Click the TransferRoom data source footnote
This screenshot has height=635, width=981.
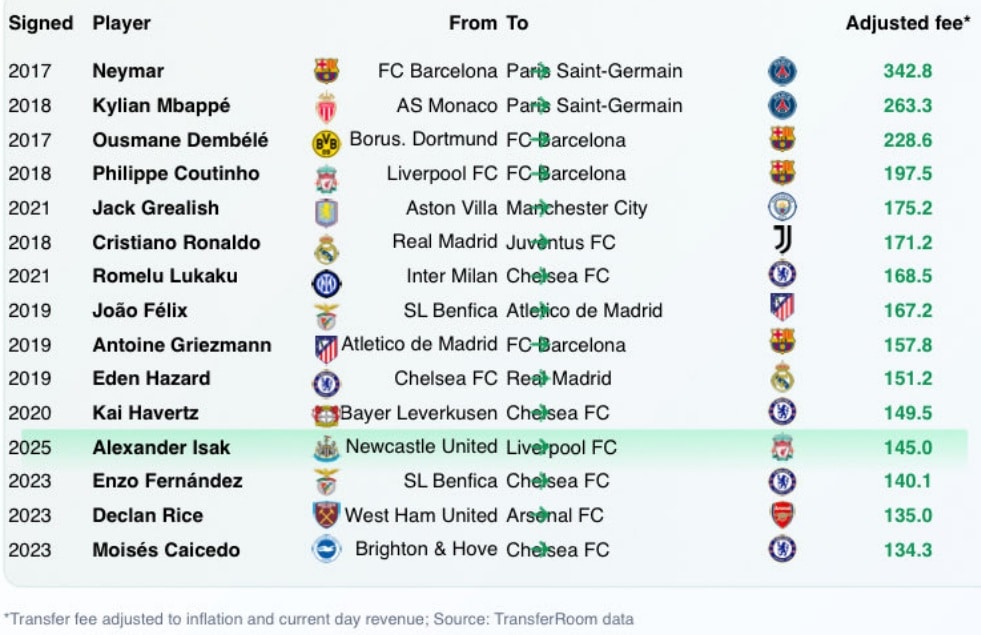[318, 619]
